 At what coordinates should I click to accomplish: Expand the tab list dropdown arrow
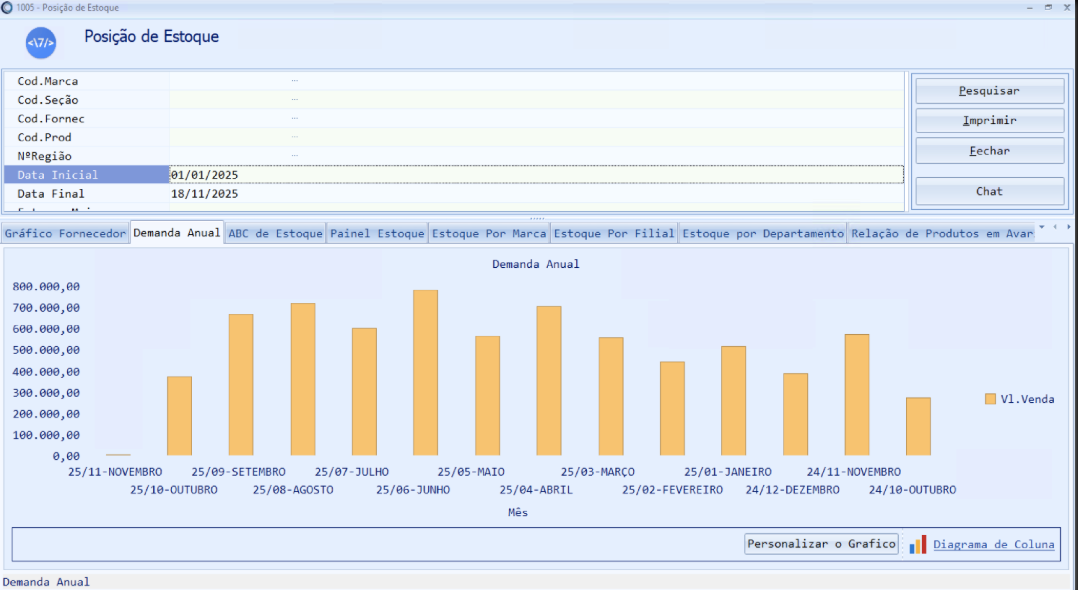1041,228
